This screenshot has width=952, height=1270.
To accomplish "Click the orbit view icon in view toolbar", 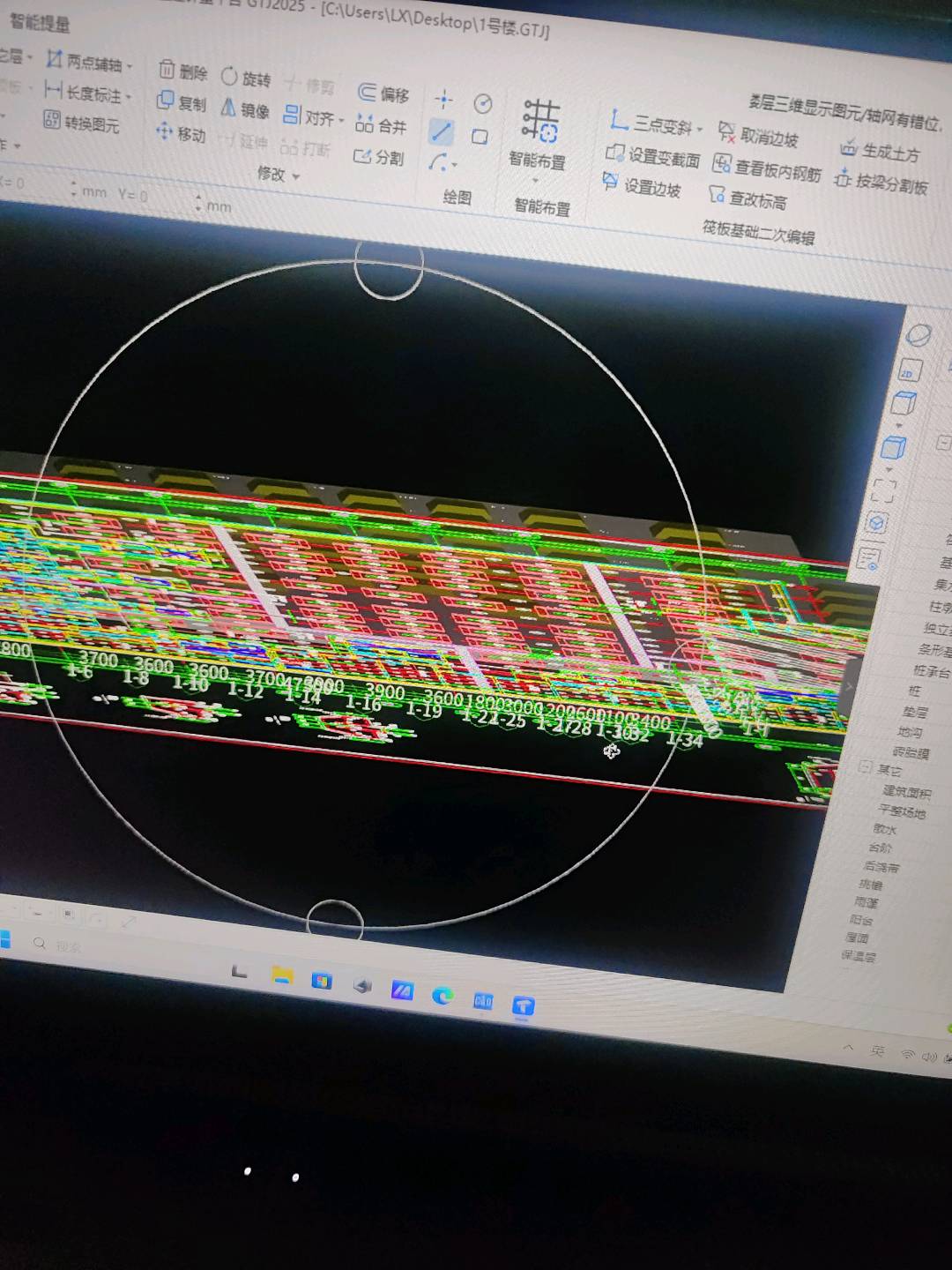I will (x=919, y=335).
